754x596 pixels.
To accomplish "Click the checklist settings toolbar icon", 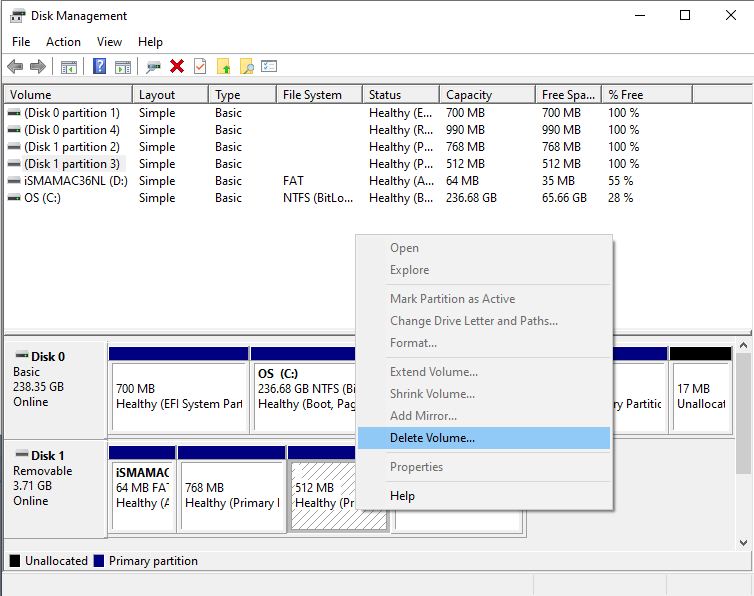I will (269, 67).
